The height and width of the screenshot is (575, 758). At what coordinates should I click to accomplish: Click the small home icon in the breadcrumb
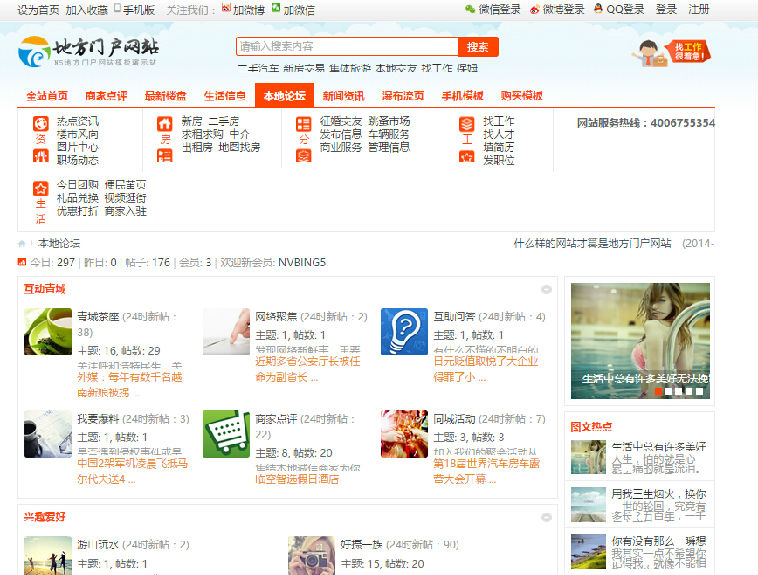point(21,243)
